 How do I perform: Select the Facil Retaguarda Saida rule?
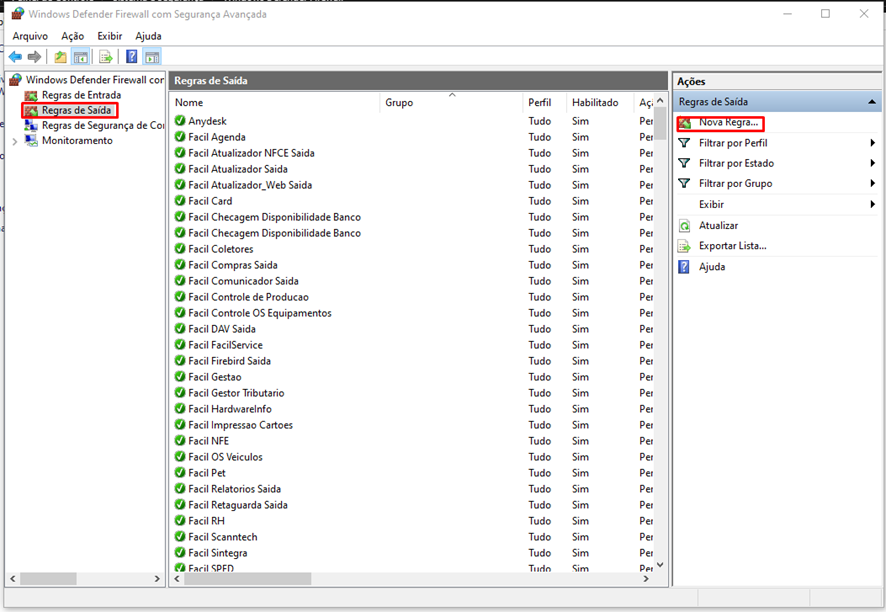click(x=238, y=505)
